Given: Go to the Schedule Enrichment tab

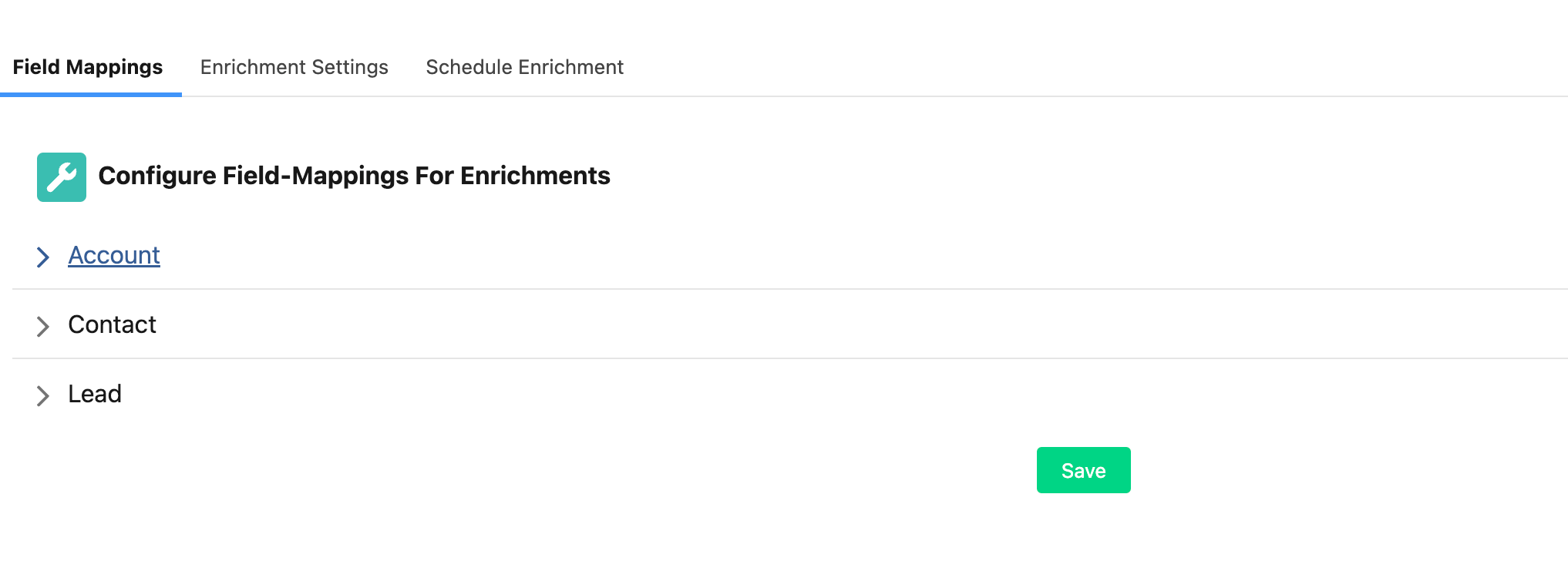Looking at the screenshot, I should pyautogui.click(x=524, y=68).
